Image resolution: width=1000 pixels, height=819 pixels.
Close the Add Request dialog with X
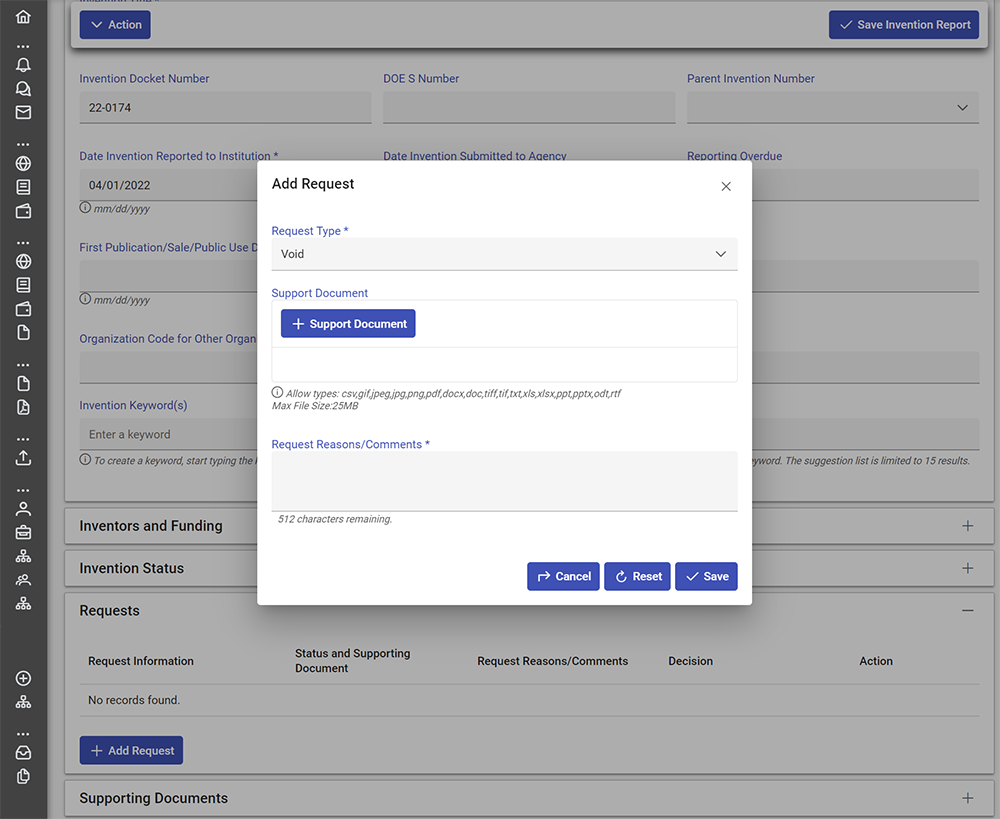(x=726, y=186)
